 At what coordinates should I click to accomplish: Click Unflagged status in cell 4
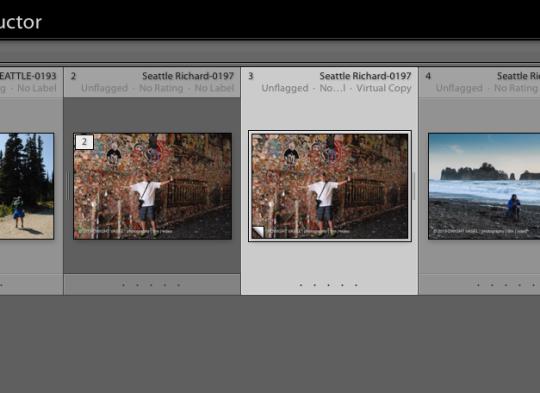(459, 88)
